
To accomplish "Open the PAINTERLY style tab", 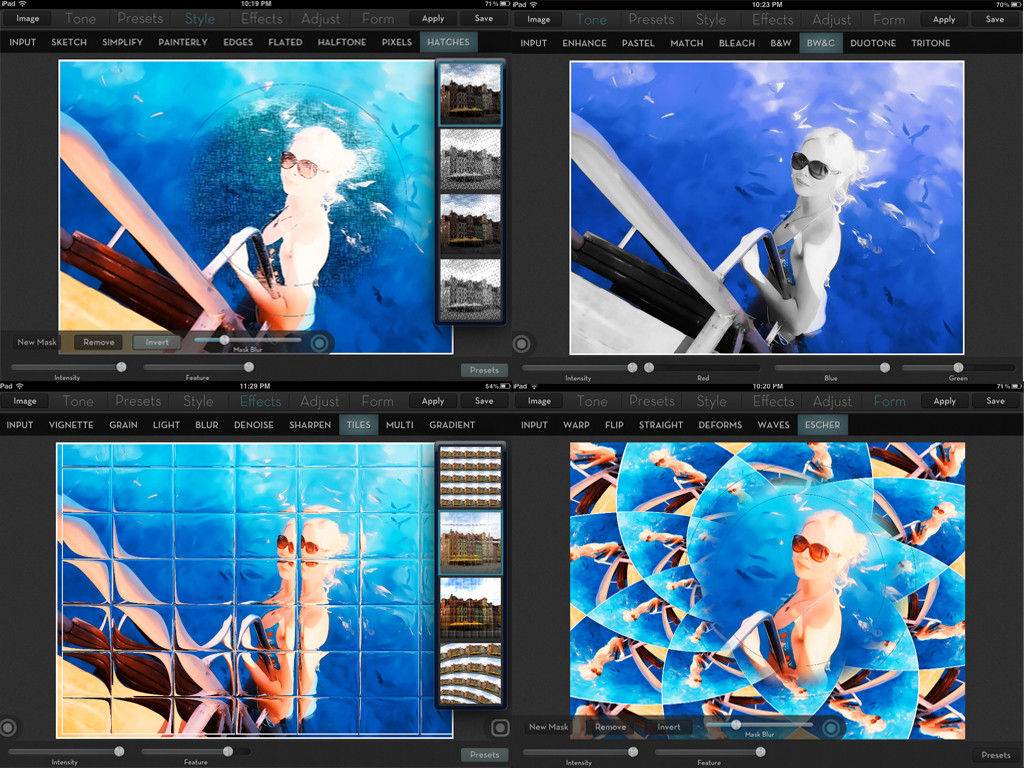I will (x=183, y=42).
